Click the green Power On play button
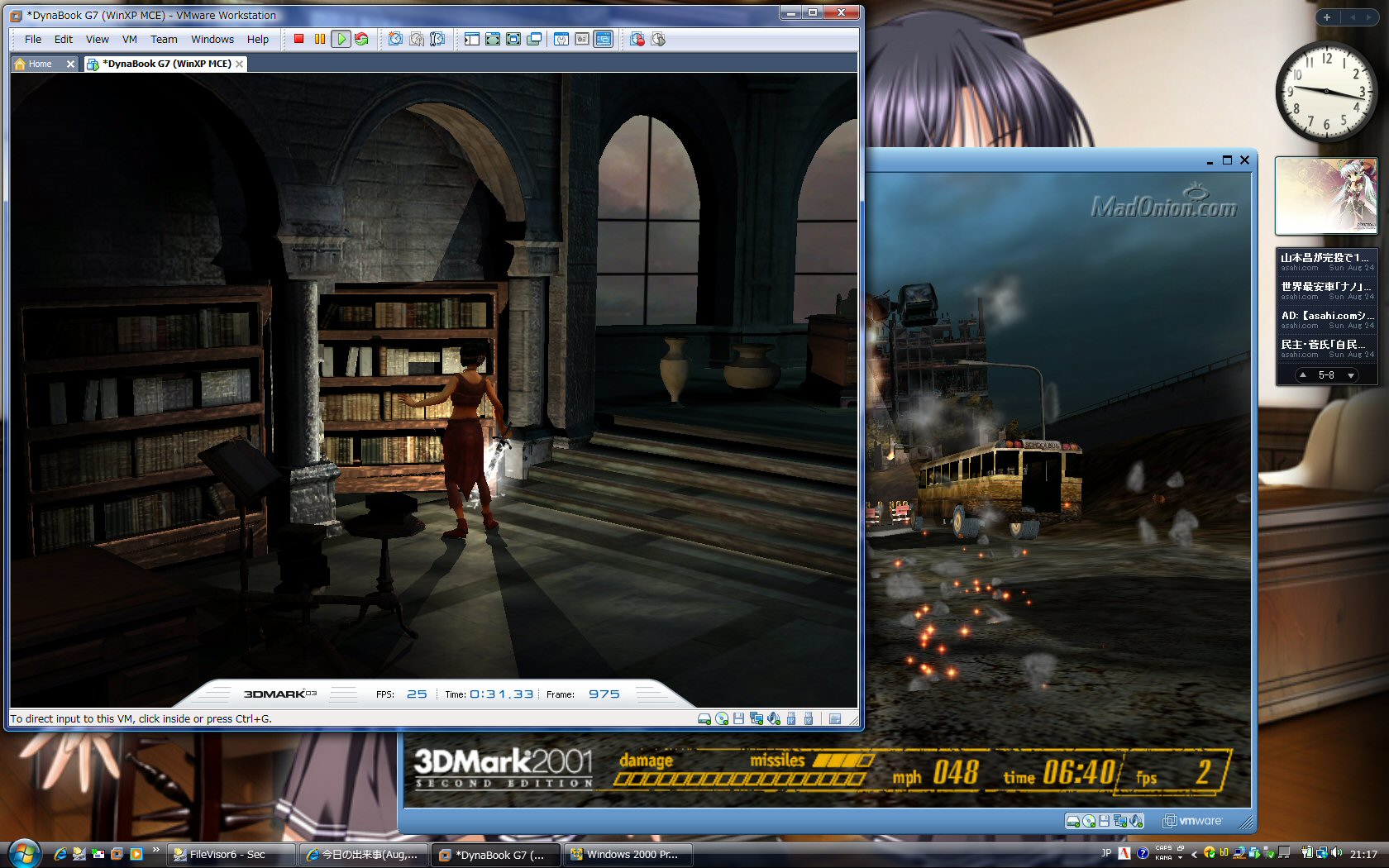 341,39
